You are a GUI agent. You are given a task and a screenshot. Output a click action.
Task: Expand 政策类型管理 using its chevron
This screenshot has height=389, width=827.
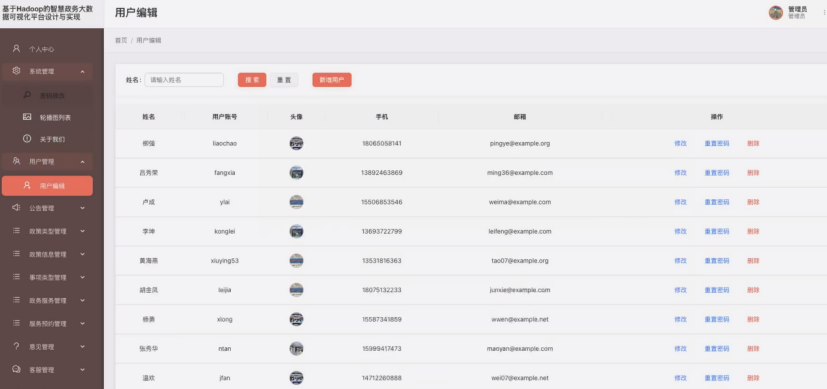coord(83,231)
